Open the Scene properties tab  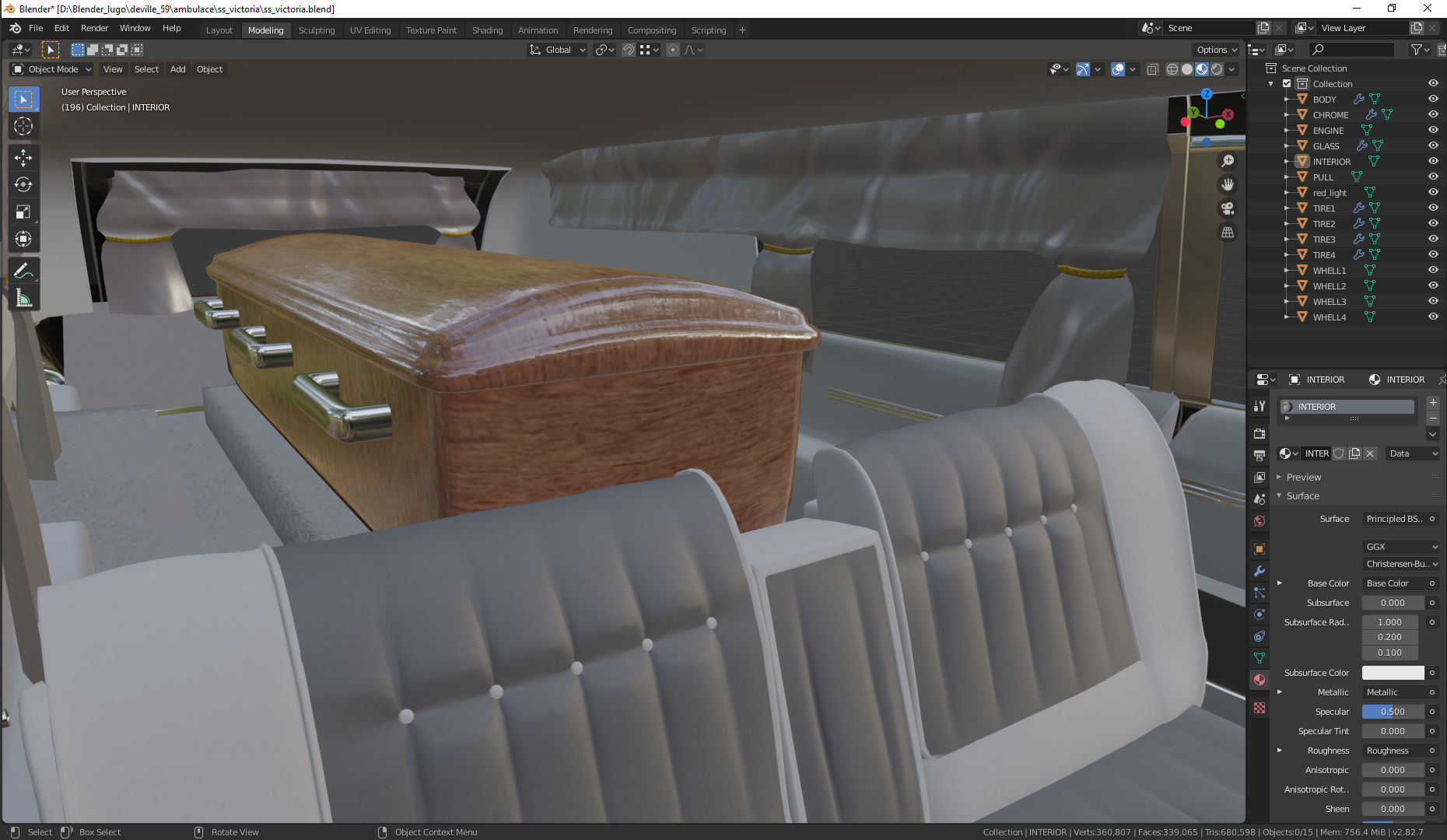click(1260, 499)
